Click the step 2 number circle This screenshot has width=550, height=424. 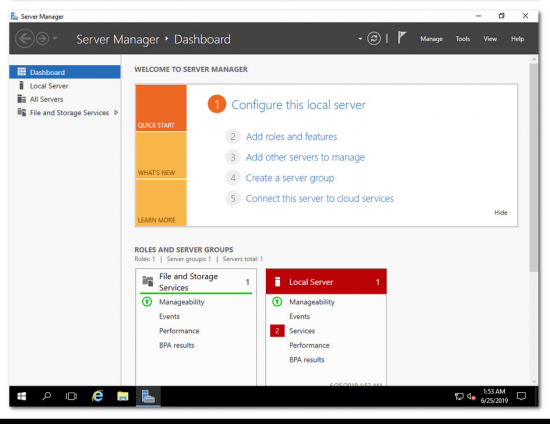(233, 136)
